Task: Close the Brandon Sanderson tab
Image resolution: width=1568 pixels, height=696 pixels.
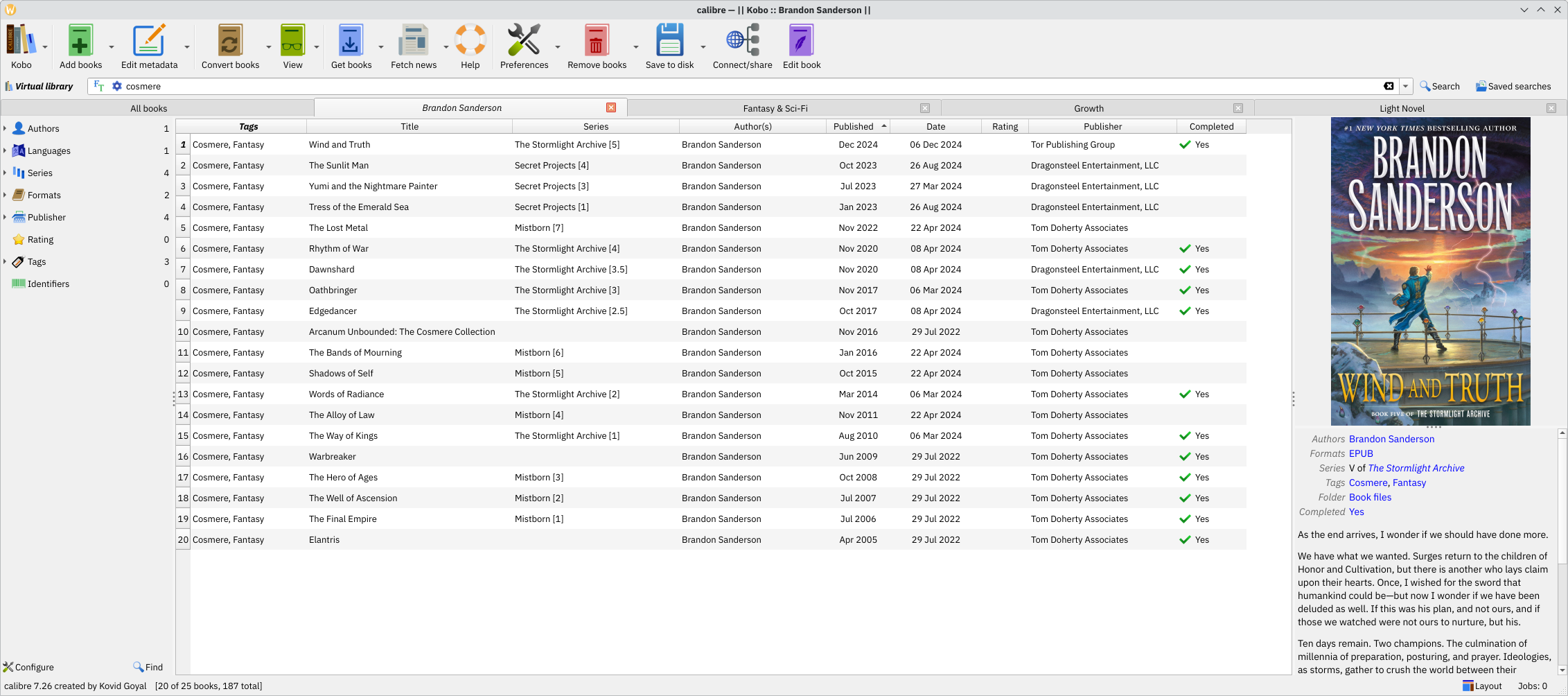Action: click(611, 107)
